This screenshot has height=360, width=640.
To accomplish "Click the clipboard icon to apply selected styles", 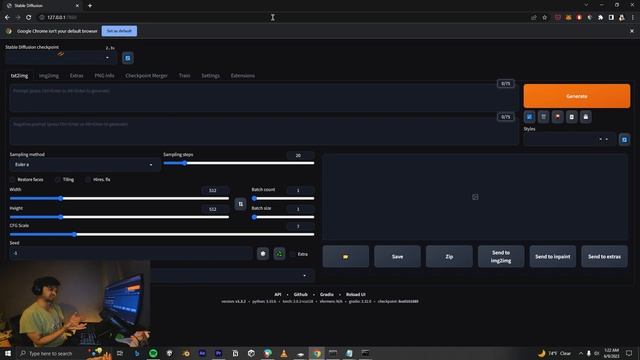I will pyautogui.click(x=571, y=117).
